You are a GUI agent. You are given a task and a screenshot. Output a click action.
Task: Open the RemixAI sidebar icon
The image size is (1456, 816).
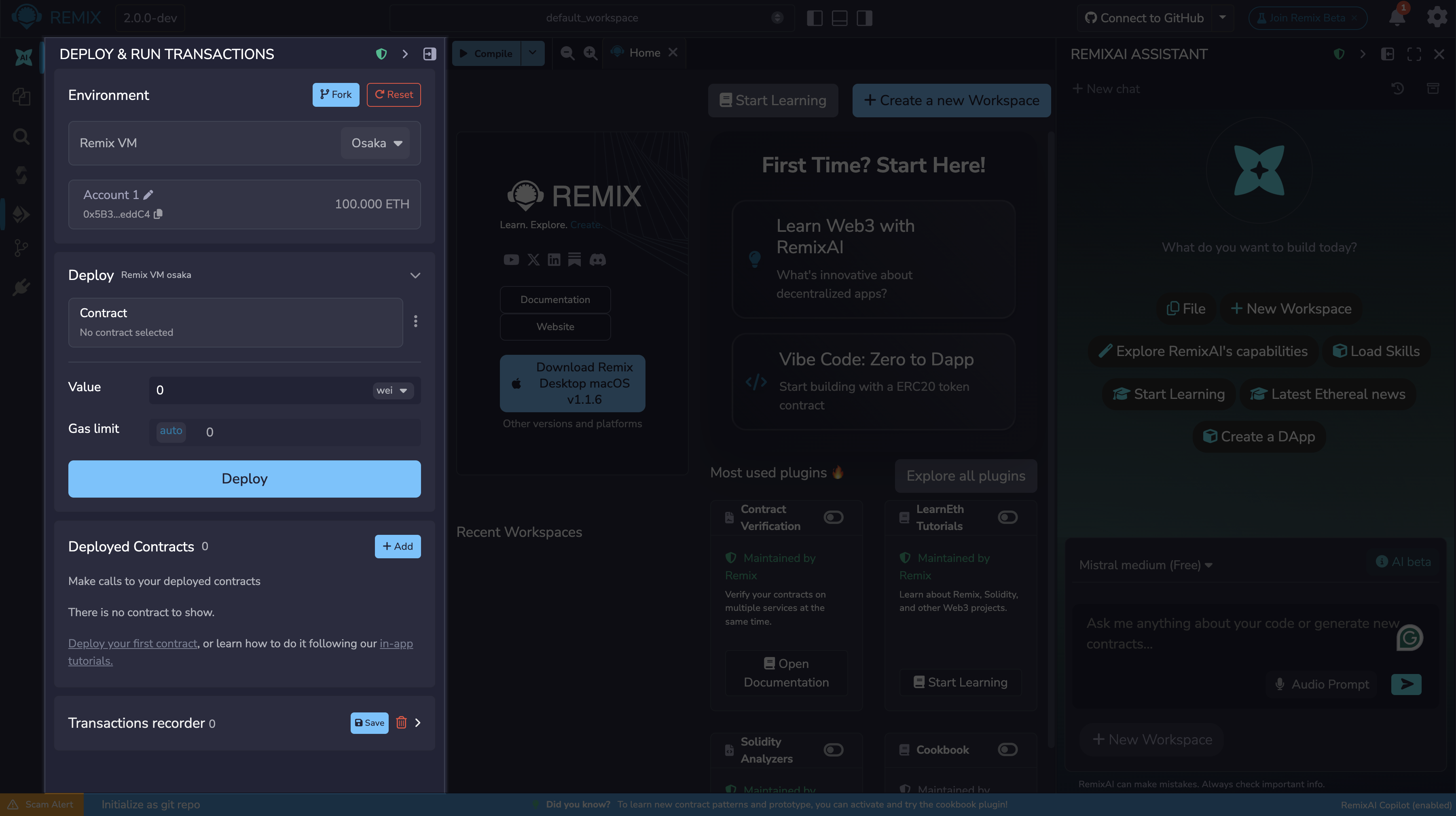click(23, 57)
